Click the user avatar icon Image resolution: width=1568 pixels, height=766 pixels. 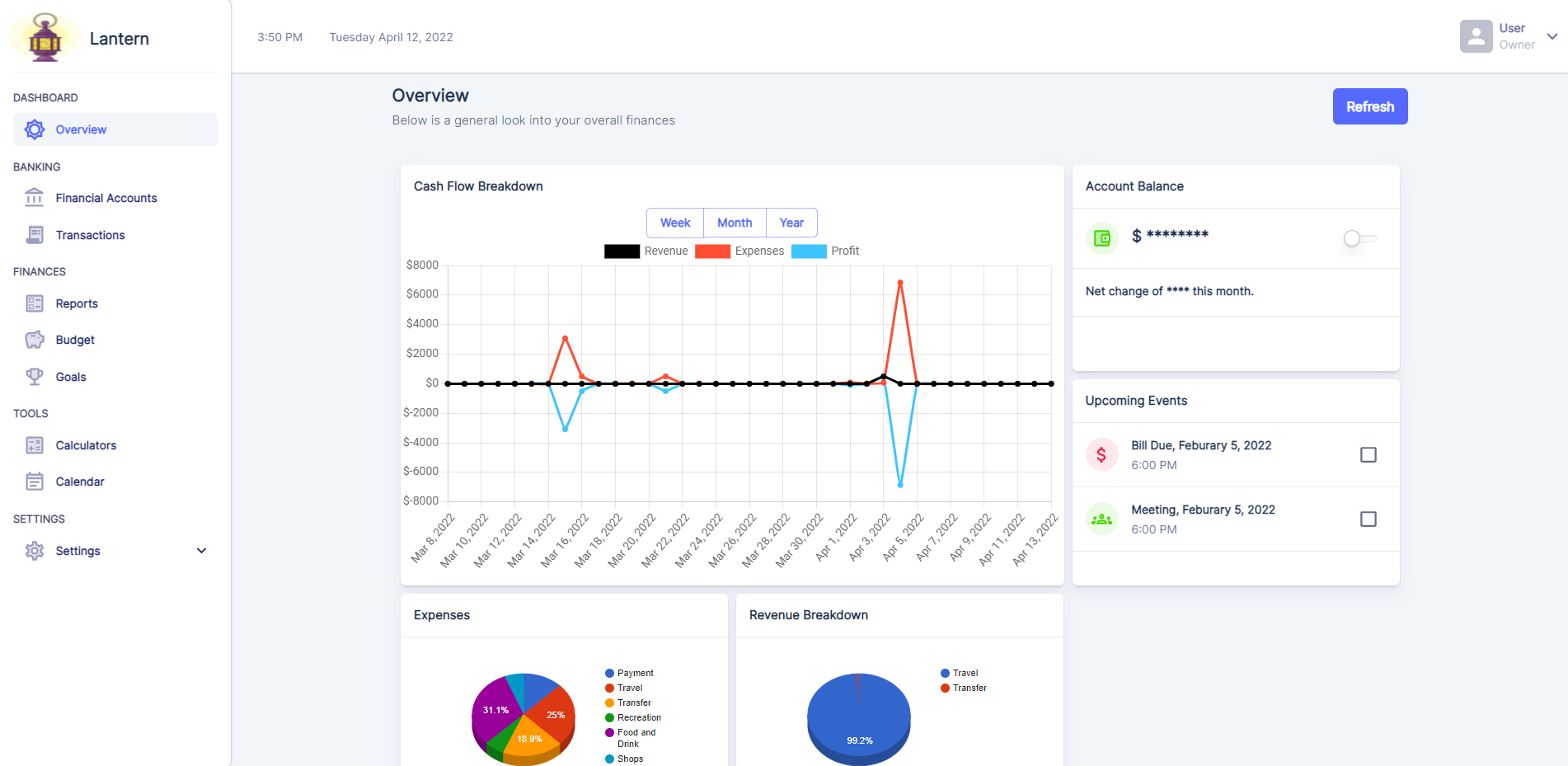point(1476,36)
